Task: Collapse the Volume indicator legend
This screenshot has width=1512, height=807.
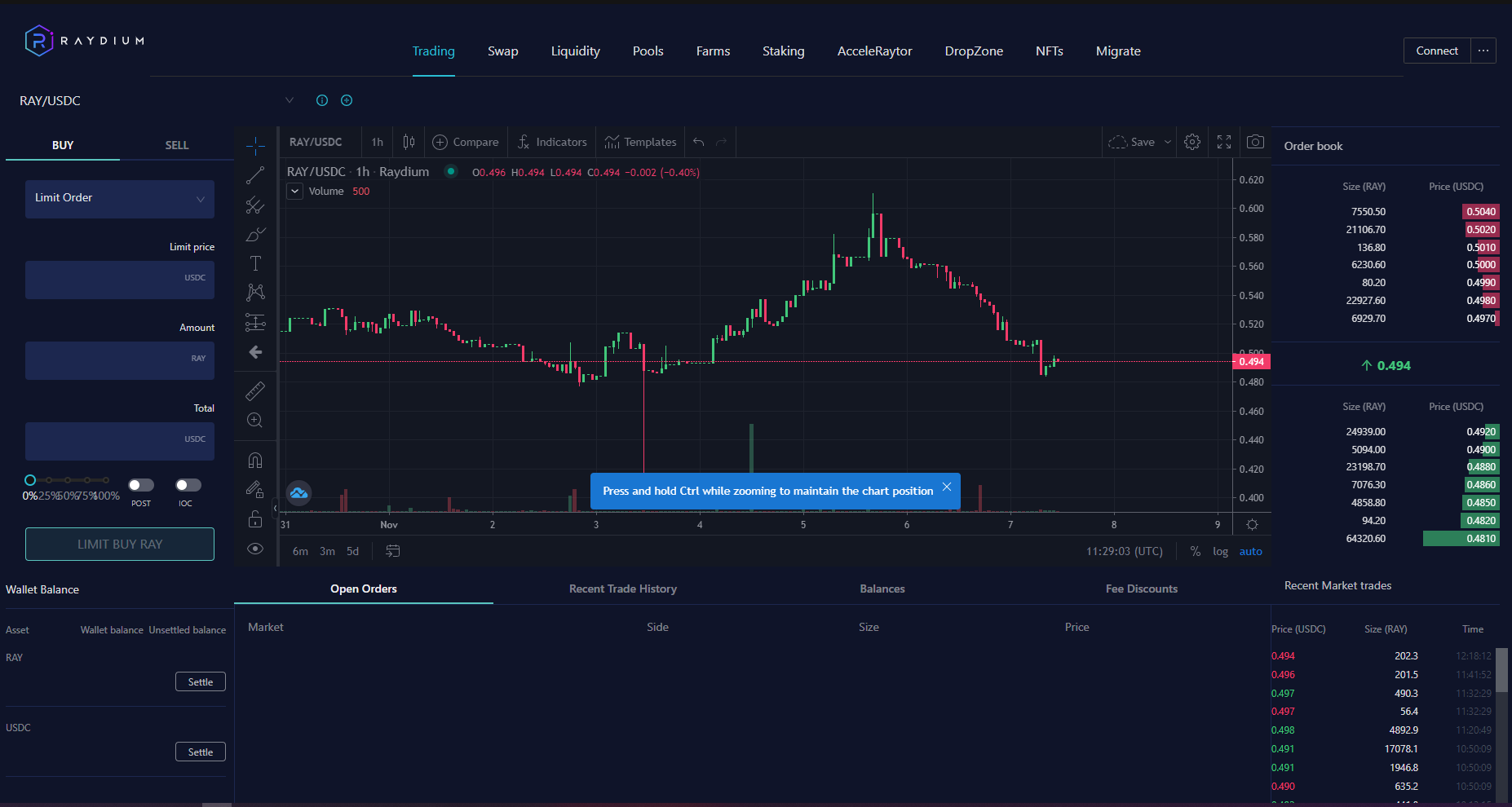Action: [x=295, y=192]
